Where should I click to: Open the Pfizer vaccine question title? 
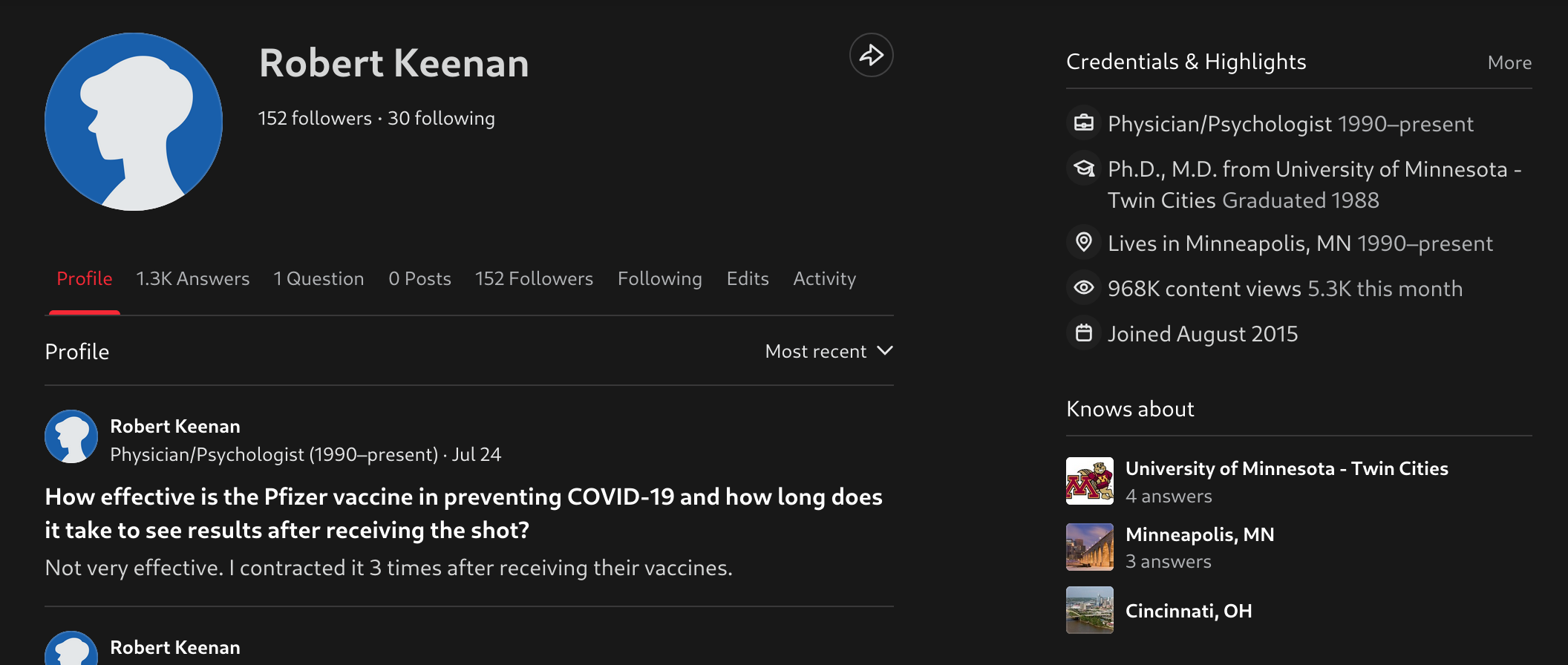(x=463, y=514)
